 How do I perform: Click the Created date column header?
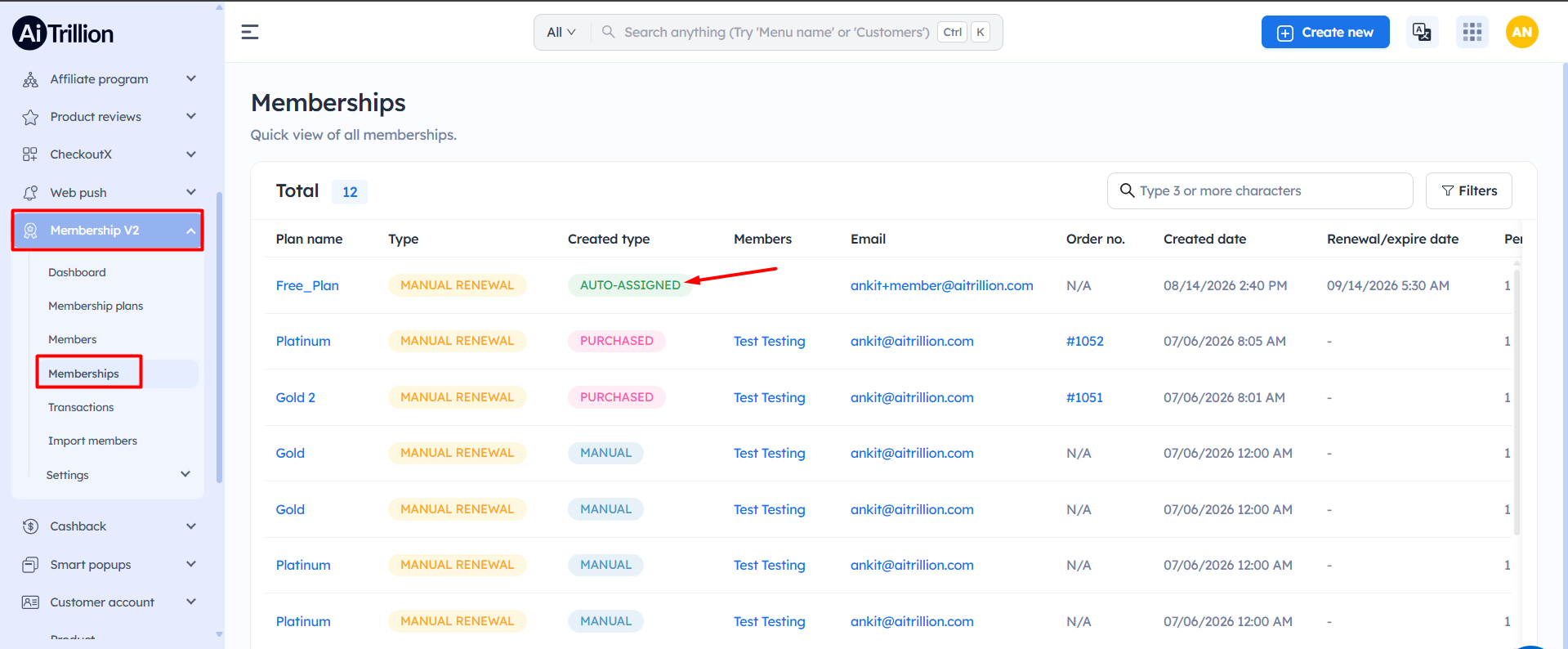point(1205,239)
